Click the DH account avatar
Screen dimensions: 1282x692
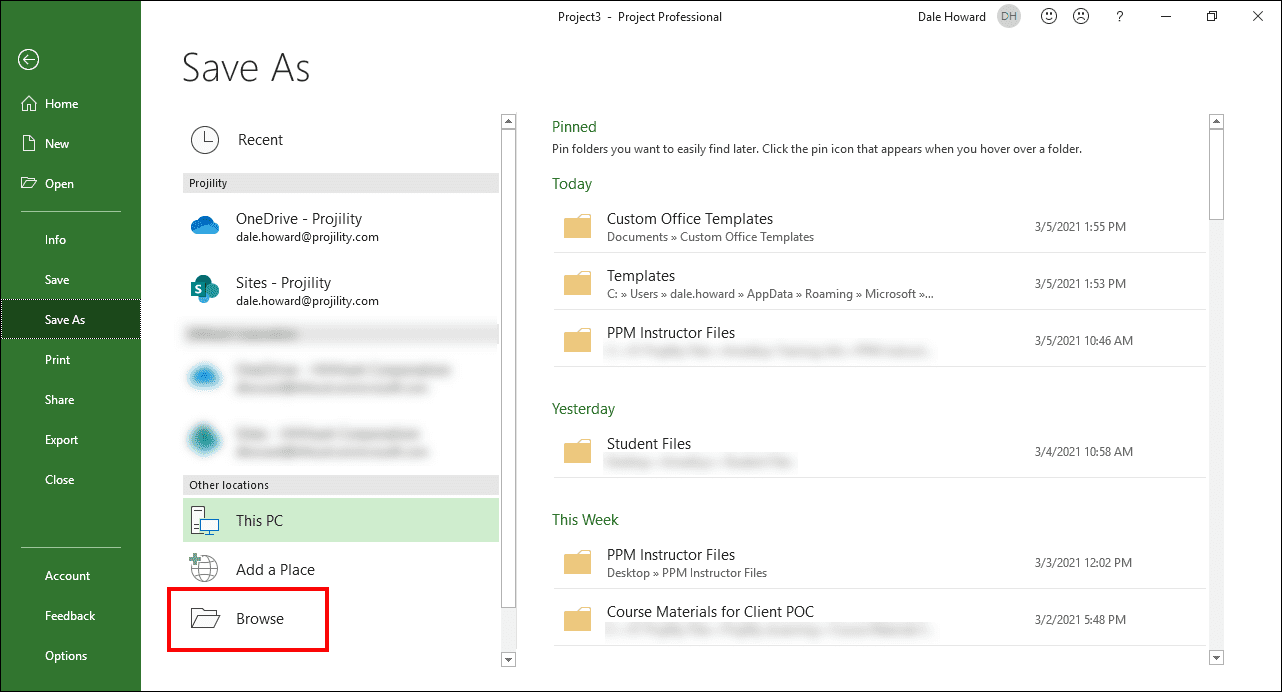coord(1009,17)
